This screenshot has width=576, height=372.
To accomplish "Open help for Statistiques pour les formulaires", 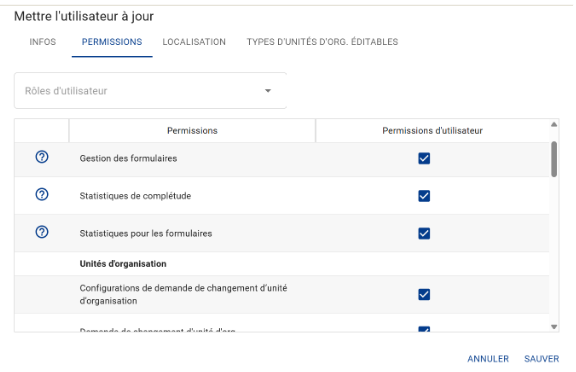I will click(42, 232).
